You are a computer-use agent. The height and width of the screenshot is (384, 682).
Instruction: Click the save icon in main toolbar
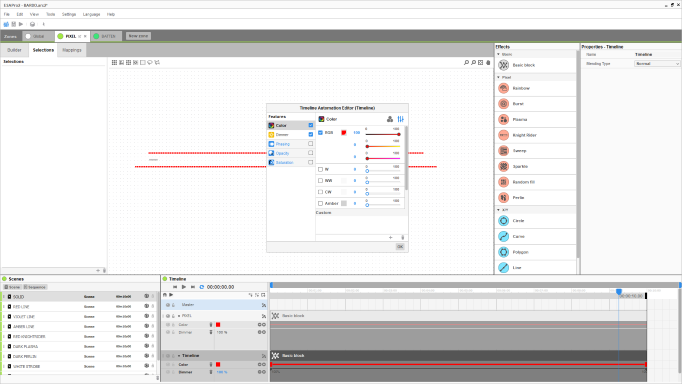(13, 24)
